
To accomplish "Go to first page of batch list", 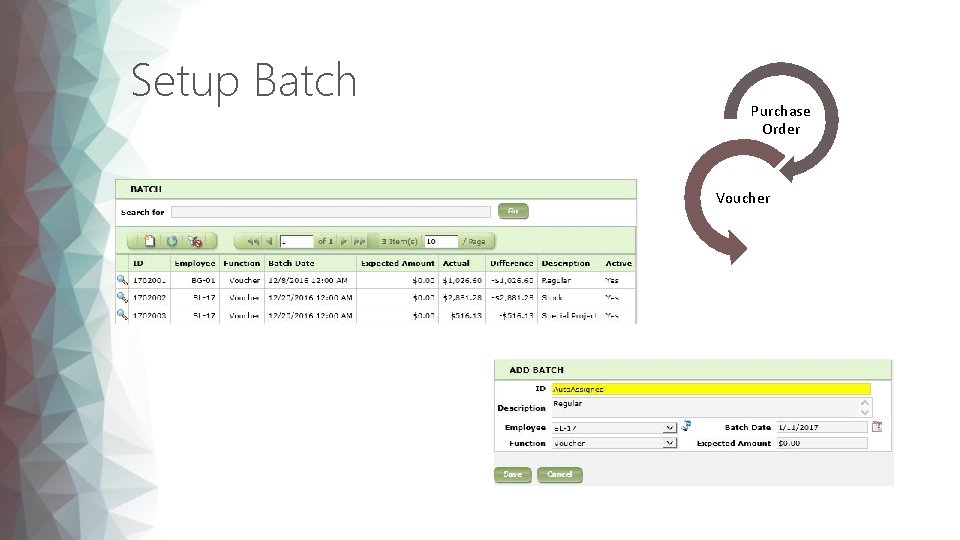I will pos(252,241).
